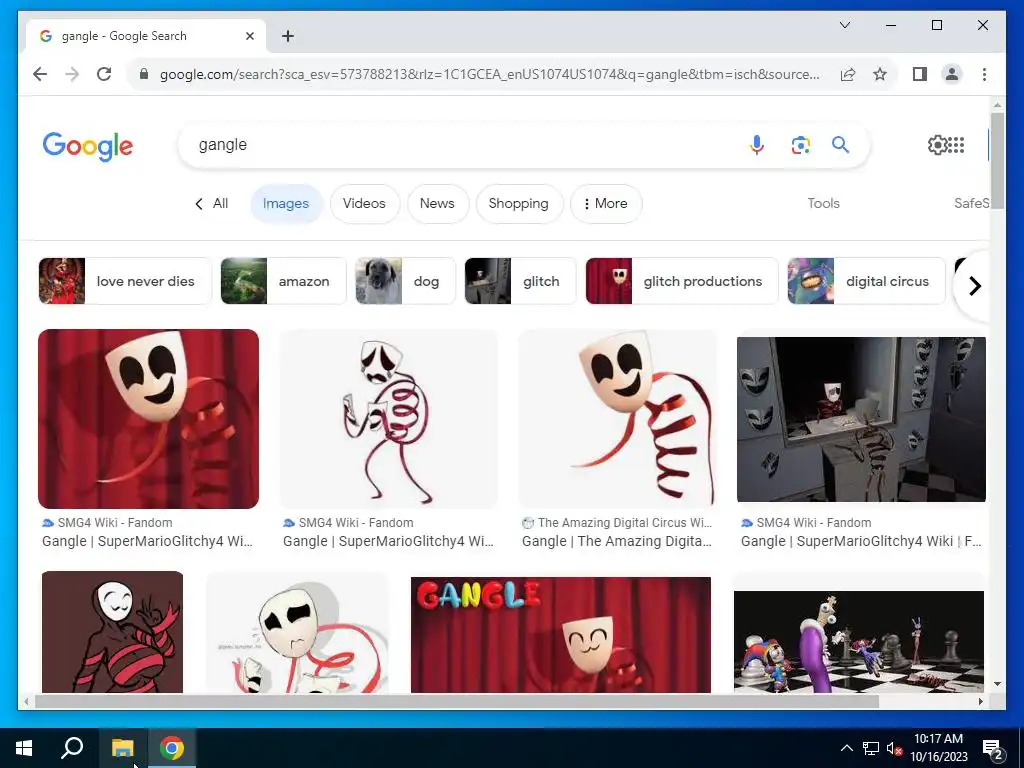
Task: Filter by 'glitch productions' chip
Action: point(681,281)
